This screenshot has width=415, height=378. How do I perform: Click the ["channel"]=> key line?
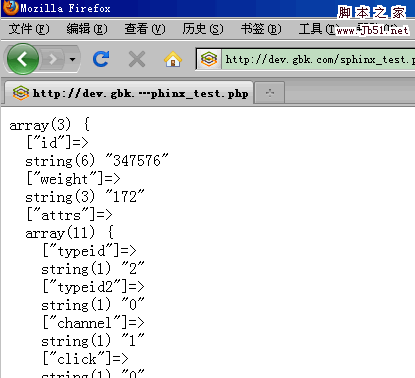point(93,323)
